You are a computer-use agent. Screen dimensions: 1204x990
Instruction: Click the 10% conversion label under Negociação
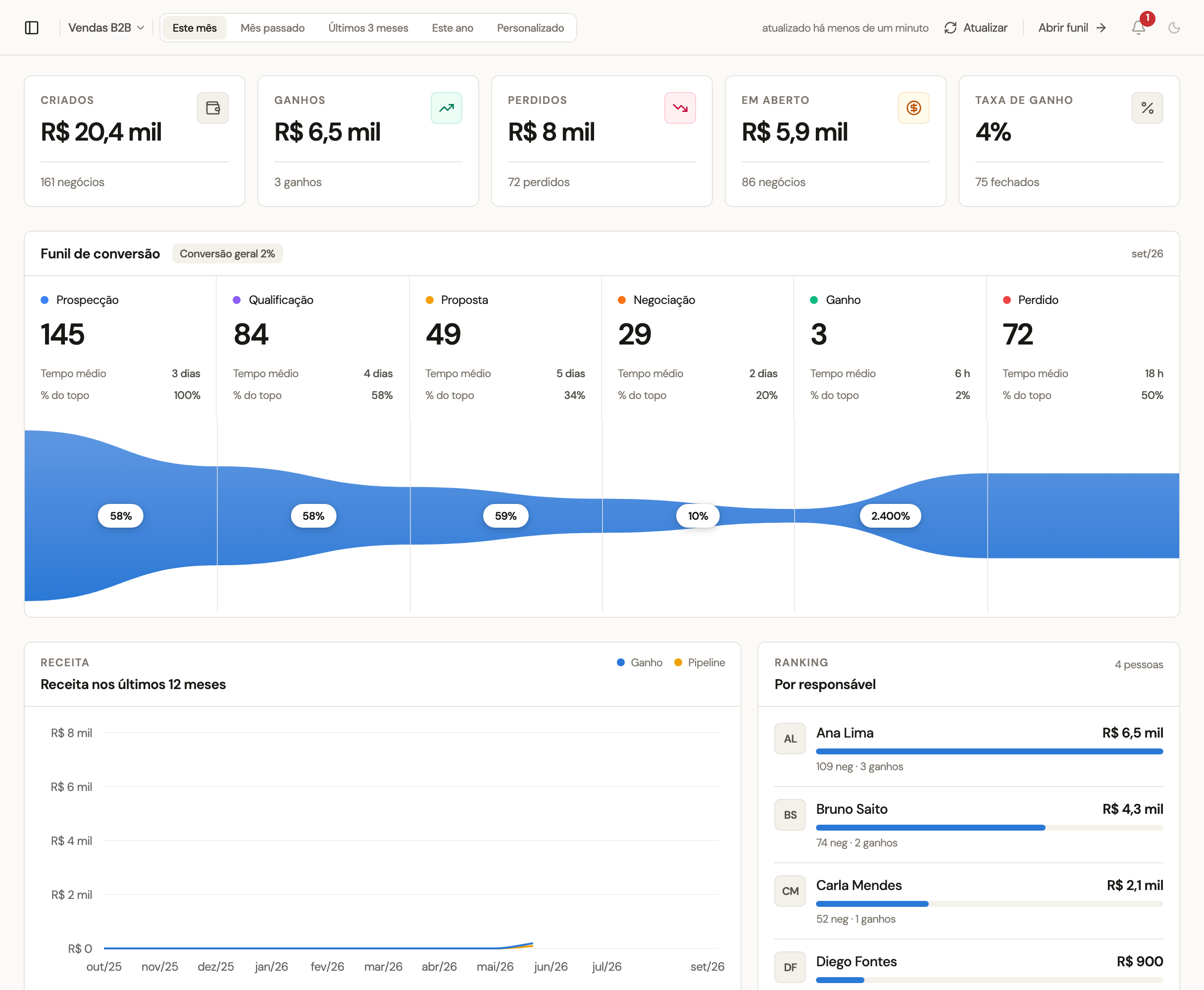[x=698, y=516]
